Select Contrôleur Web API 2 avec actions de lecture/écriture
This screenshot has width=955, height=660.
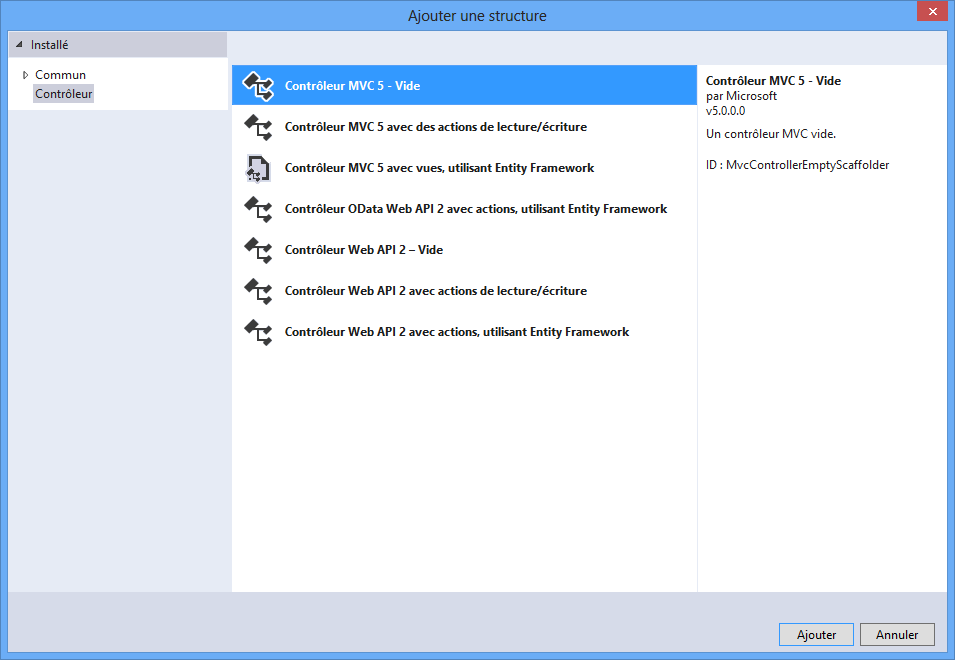(464, 291)
